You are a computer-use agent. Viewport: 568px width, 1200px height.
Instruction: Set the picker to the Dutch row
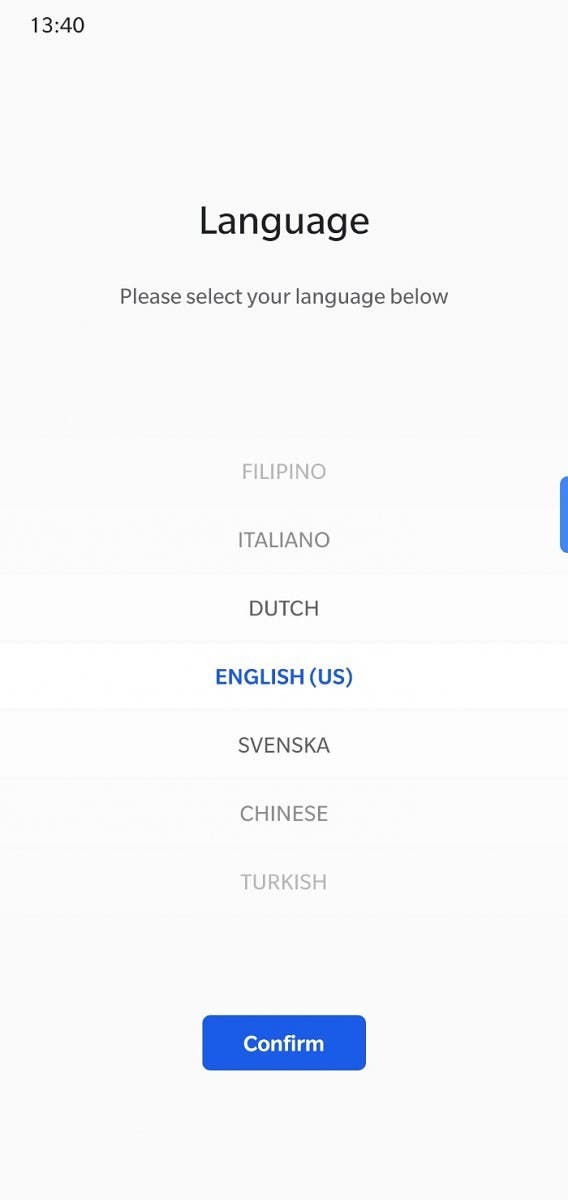point(284,608)
